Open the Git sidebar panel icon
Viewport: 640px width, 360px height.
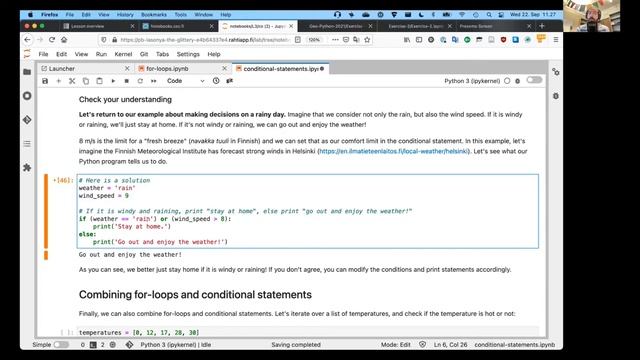click(x=27, y=120)
